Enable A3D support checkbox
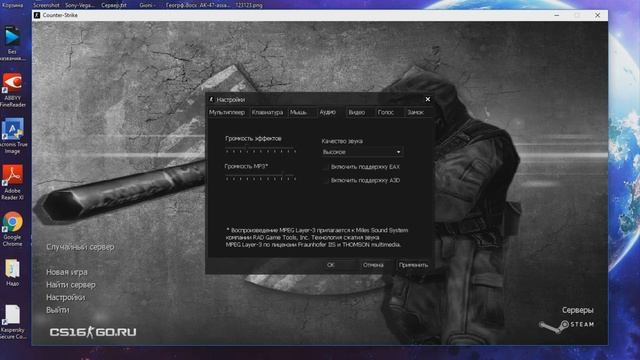Screen dimensions: 640x360 (x=325, y=180)
